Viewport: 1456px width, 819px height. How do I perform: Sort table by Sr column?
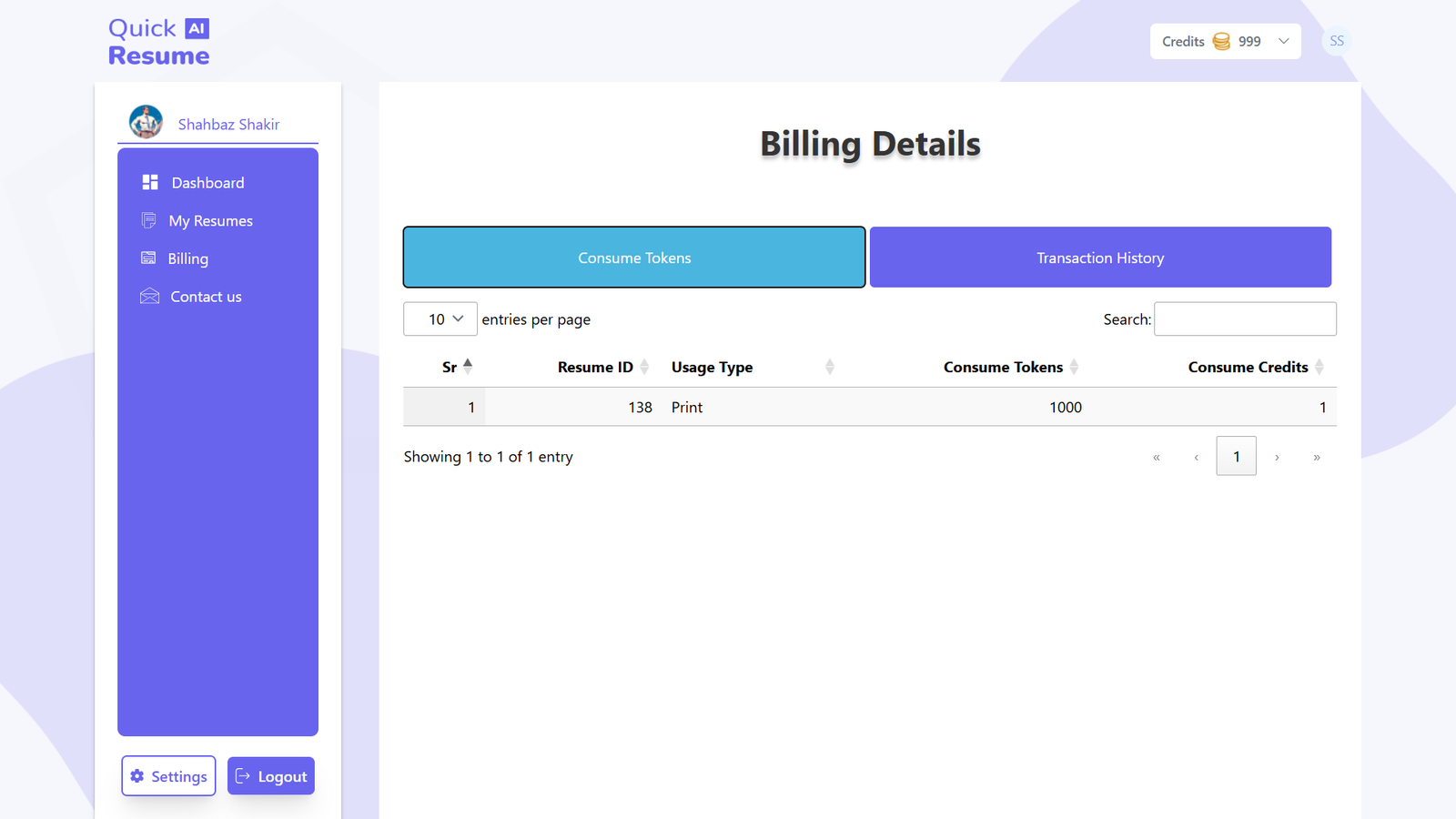point(450,367)
